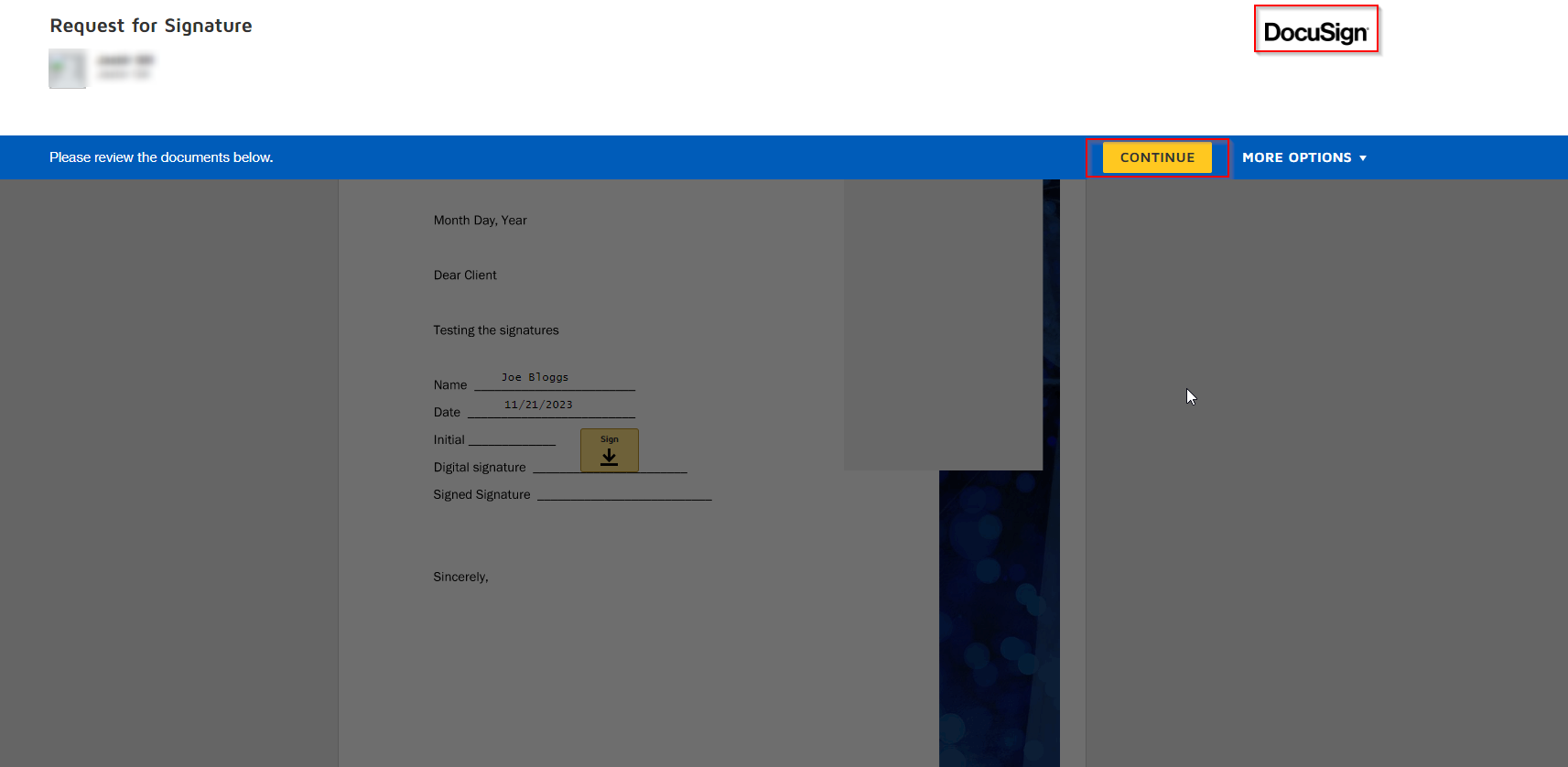This screenshot has width=1568, height=767.
Task: Click the yellow CONTINUE button
Action: 1157,157
